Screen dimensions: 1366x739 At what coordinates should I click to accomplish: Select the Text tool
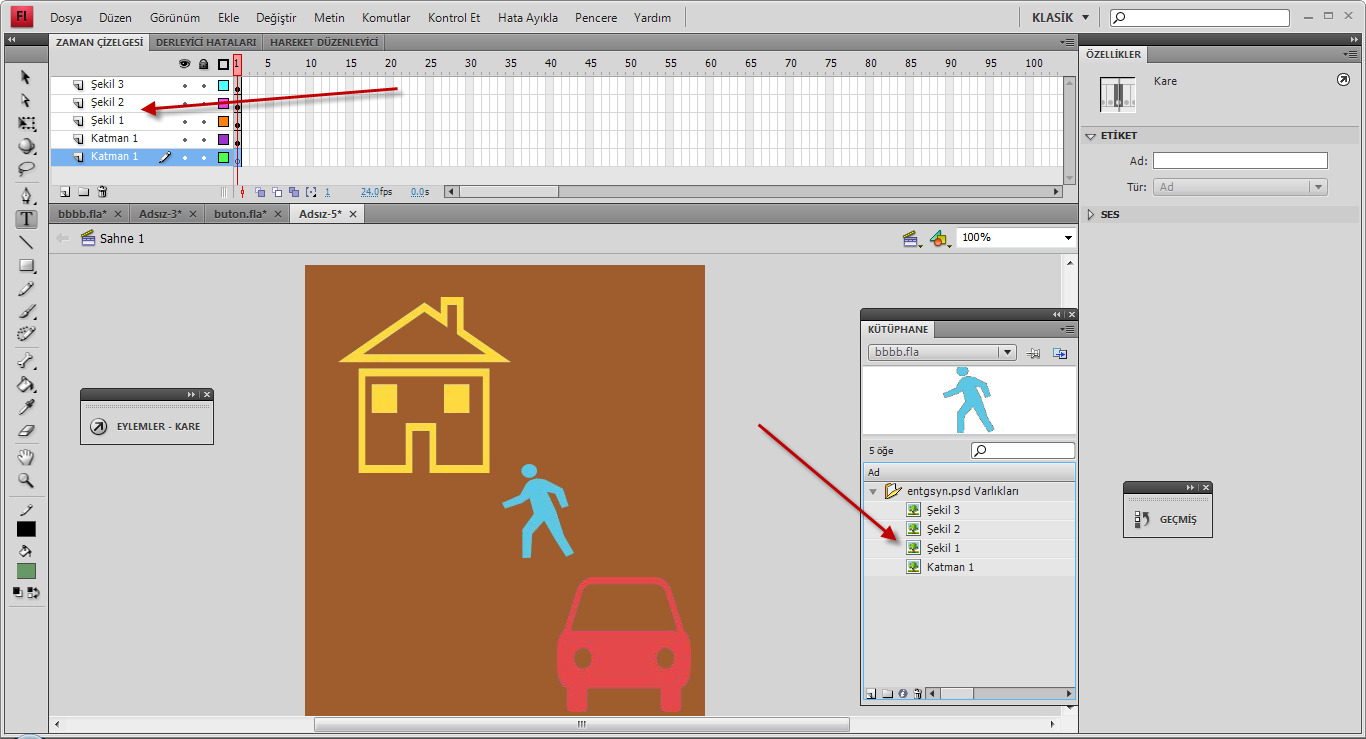click(x=26, y=219)
